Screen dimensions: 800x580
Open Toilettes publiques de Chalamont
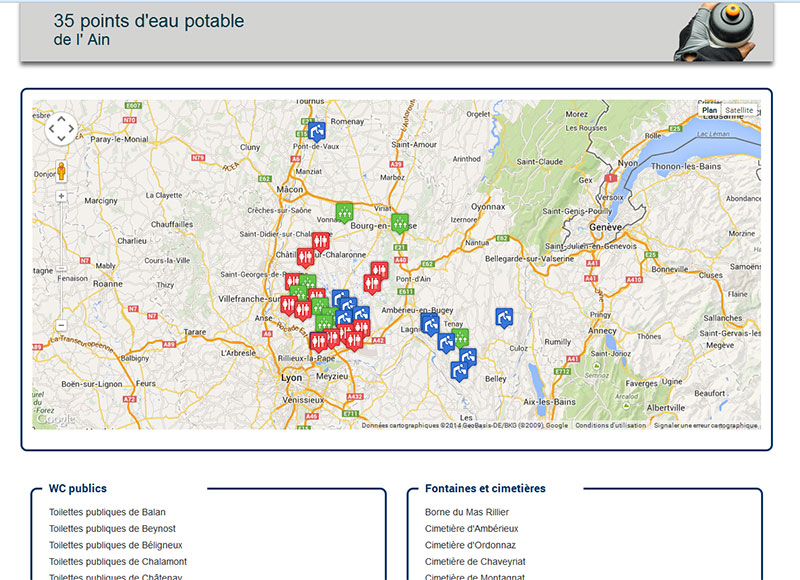pyautogui.click(x=118, y=561)
